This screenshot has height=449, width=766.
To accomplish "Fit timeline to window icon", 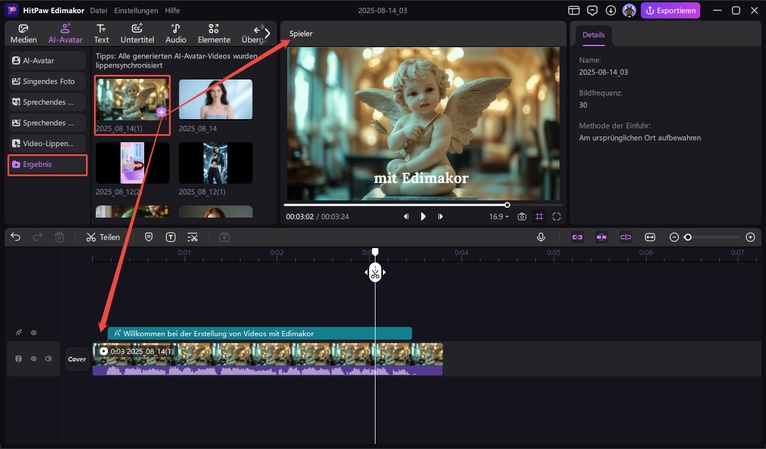I will [x=650, y=237].
